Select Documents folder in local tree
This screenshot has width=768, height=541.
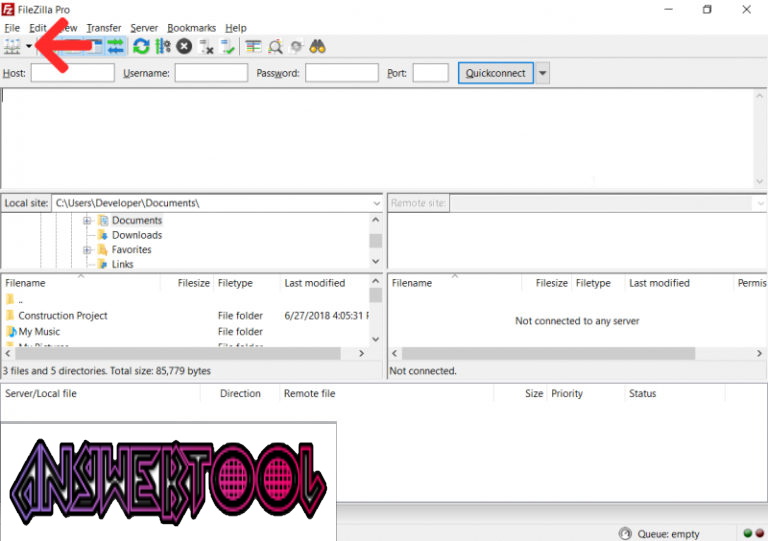click(137, 220)
